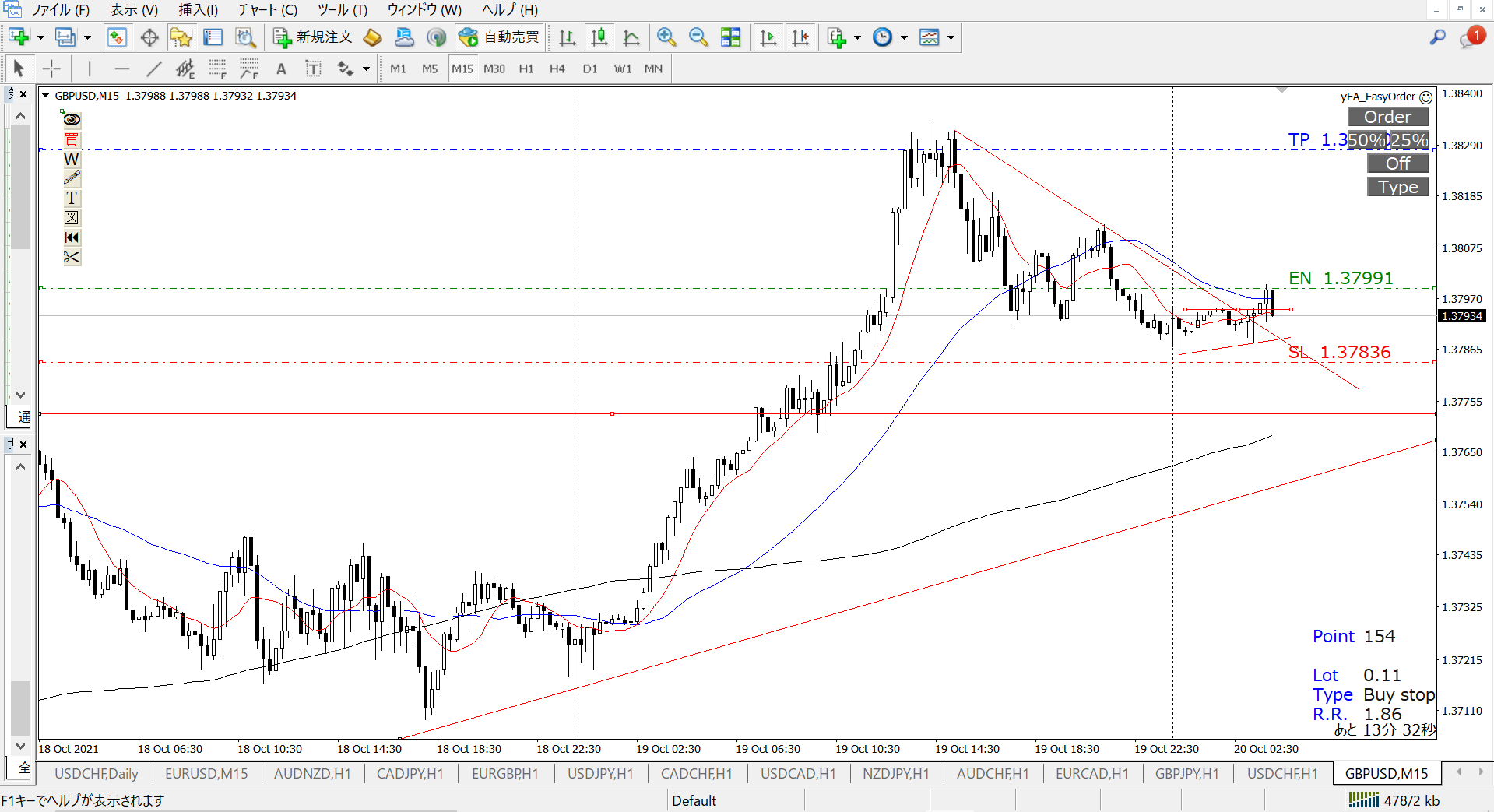
Task: Open the ウィンドウ (W) menu
Action: click(x=424, y=10)
